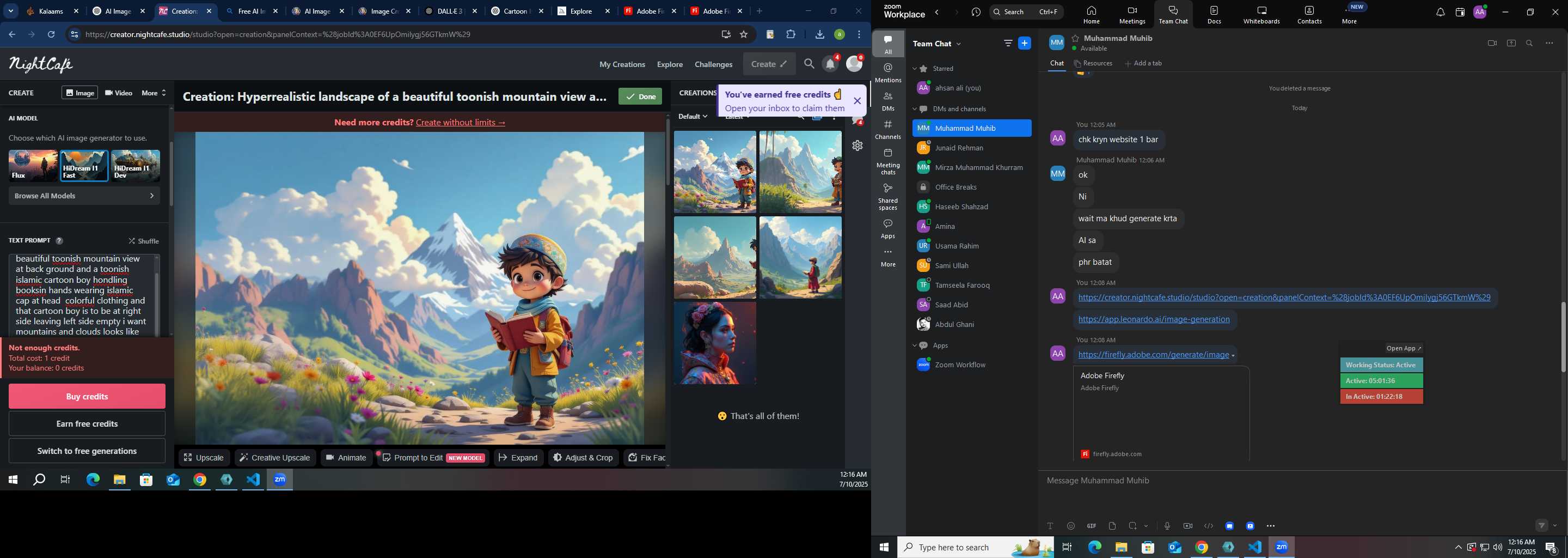The height and width of the screenshot is (558, 1568).
Task: Open the NightCafe profile avatar menu
Action: pyautogui.click(x=855, y=64)
